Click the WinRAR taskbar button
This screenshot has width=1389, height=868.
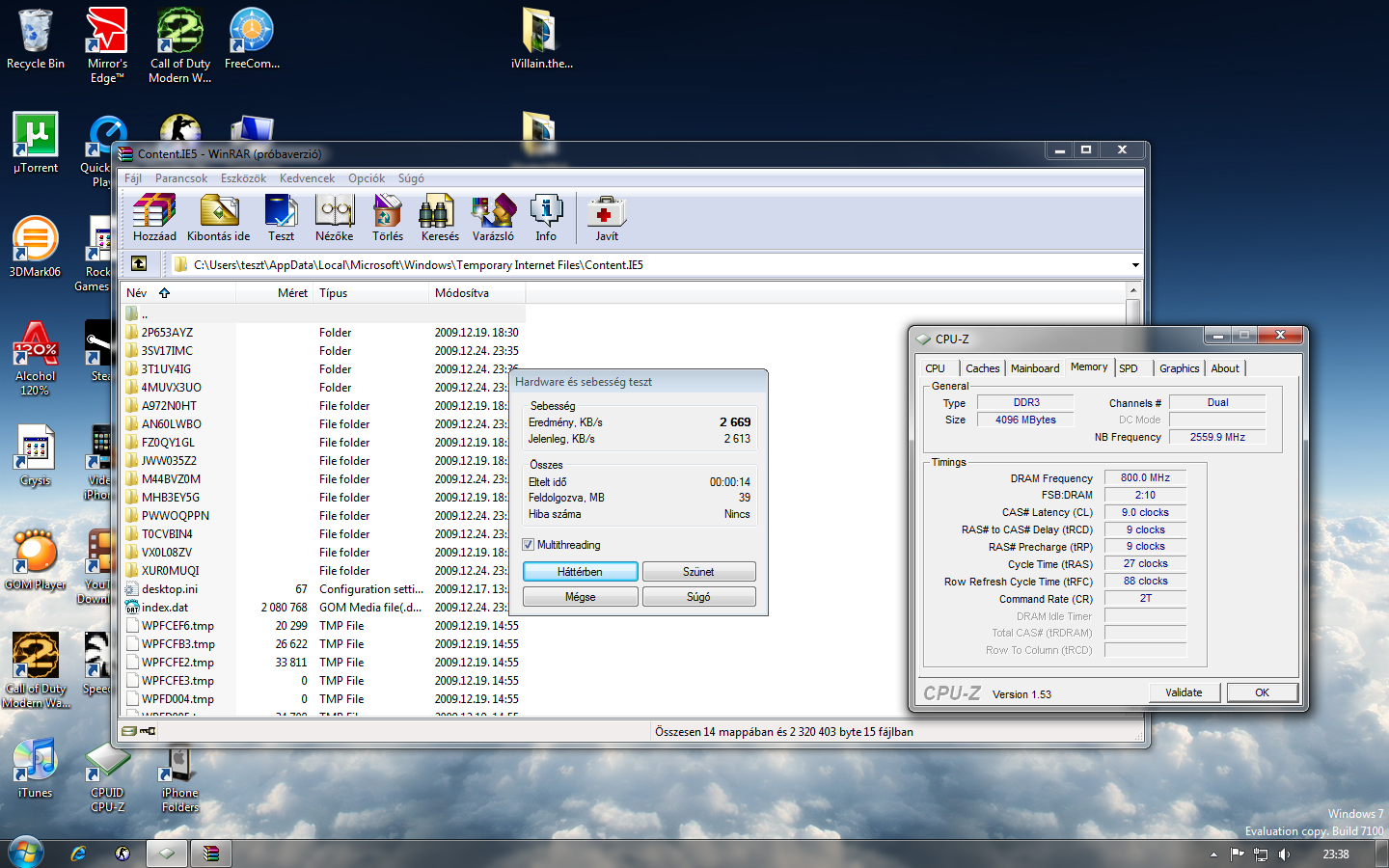pyautogui.click(x=210, y=854)
